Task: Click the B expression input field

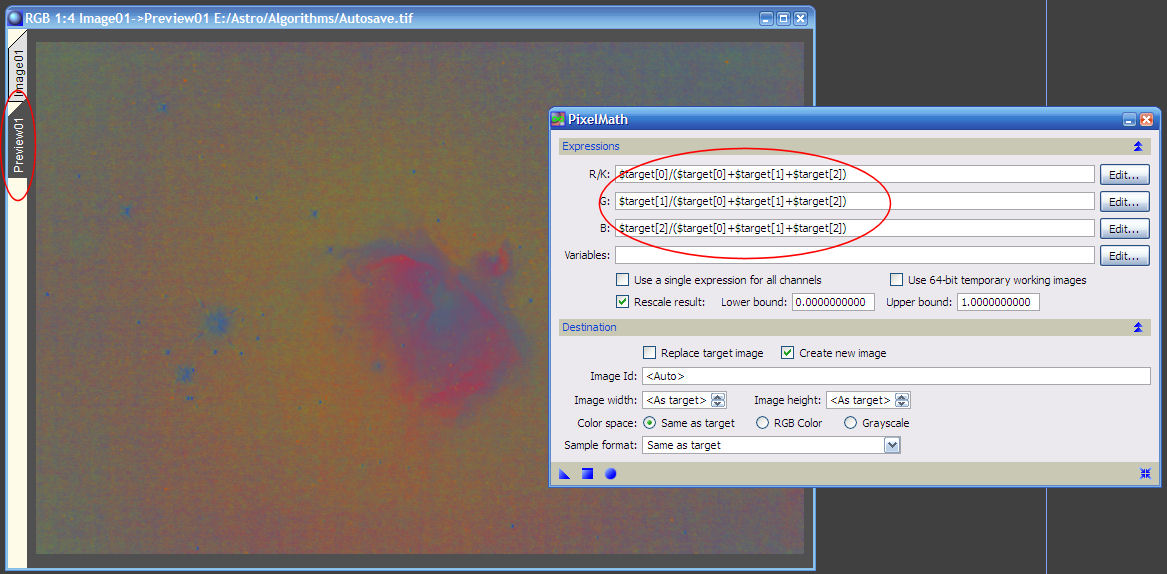Action: tap(854, 228)
